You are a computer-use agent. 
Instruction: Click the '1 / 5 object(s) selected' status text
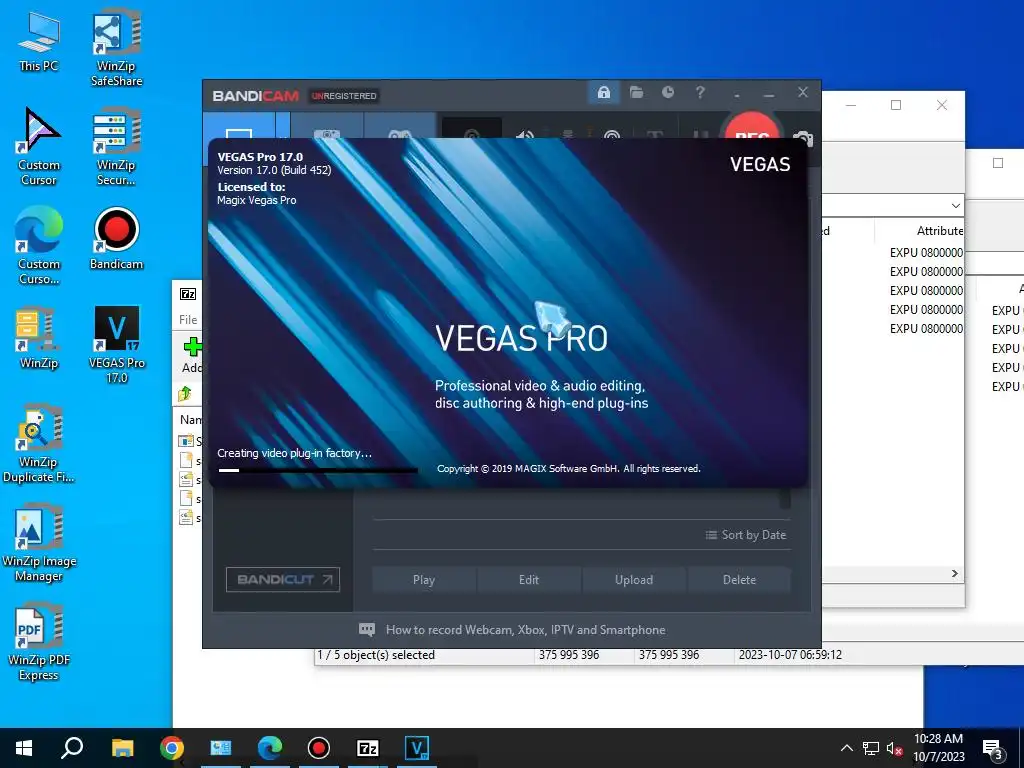click(x=376, y=654)
